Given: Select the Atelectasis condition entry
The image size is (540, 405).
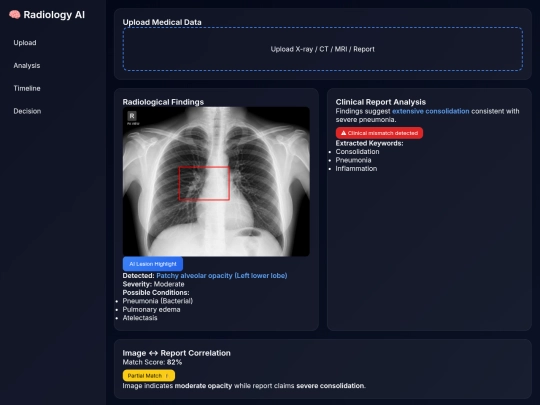Looking at the screenshot, I should click(140, 318).
